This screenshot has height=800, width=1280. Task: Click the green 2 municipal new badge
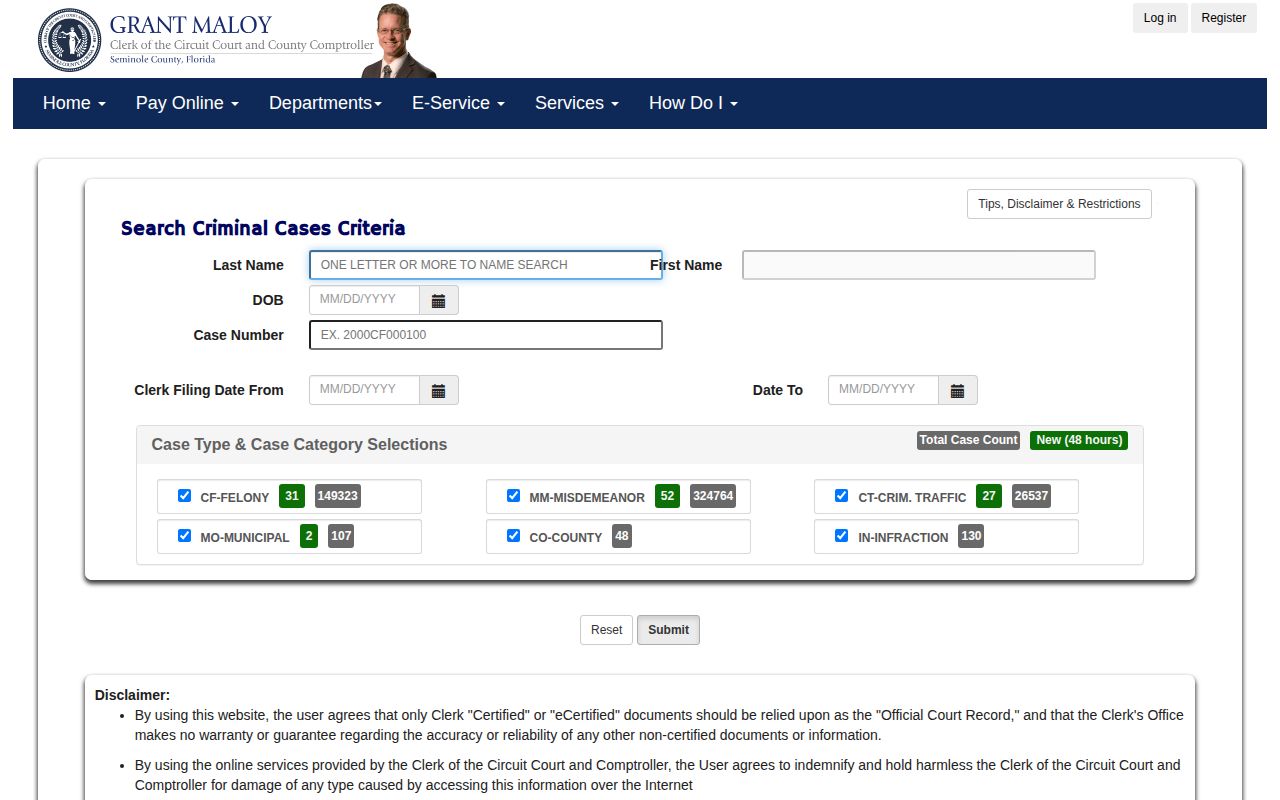309,536
